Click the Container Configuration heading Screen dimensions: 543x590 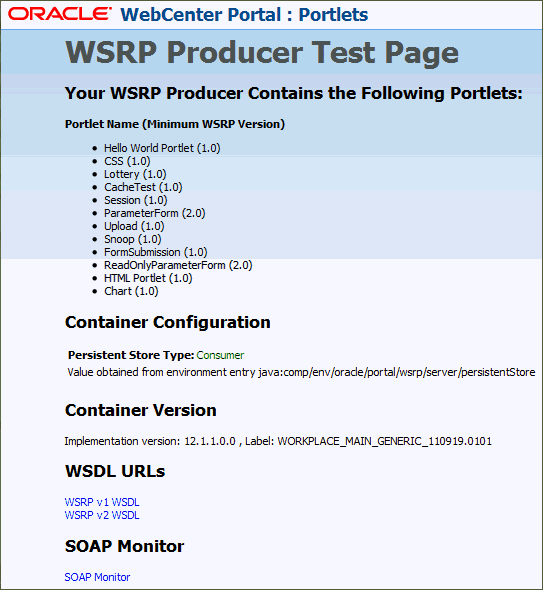point(167,322)
